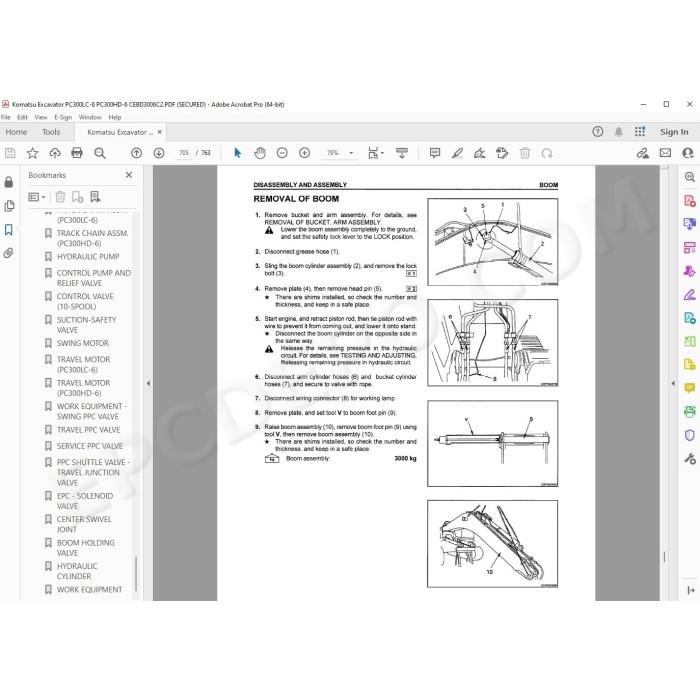Click the Save file icon
Image resolution: width=700 pixels, height=700 pixels.
(10, 153)
